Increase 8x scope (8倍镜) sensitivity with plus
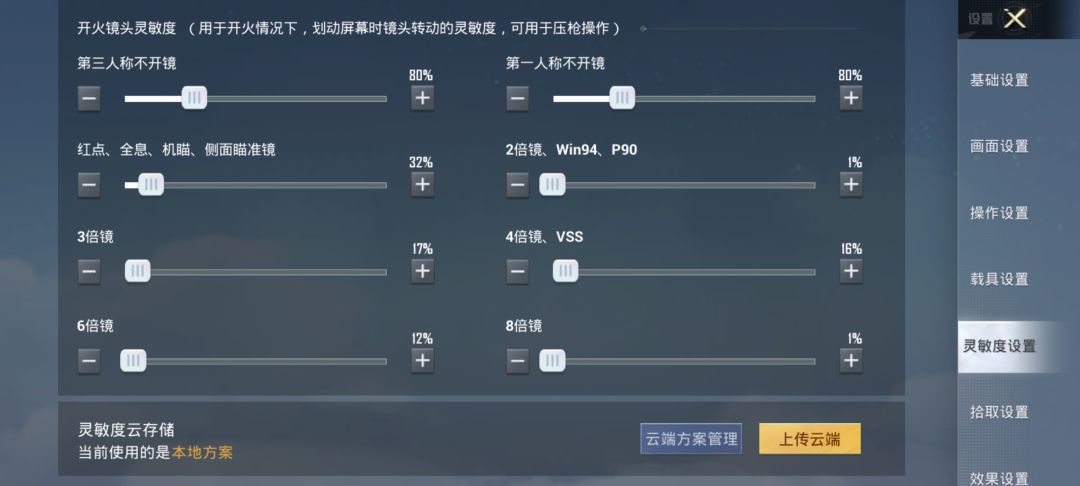The image size is (1080, 486). pyautogui.click(x=850, y=360)
